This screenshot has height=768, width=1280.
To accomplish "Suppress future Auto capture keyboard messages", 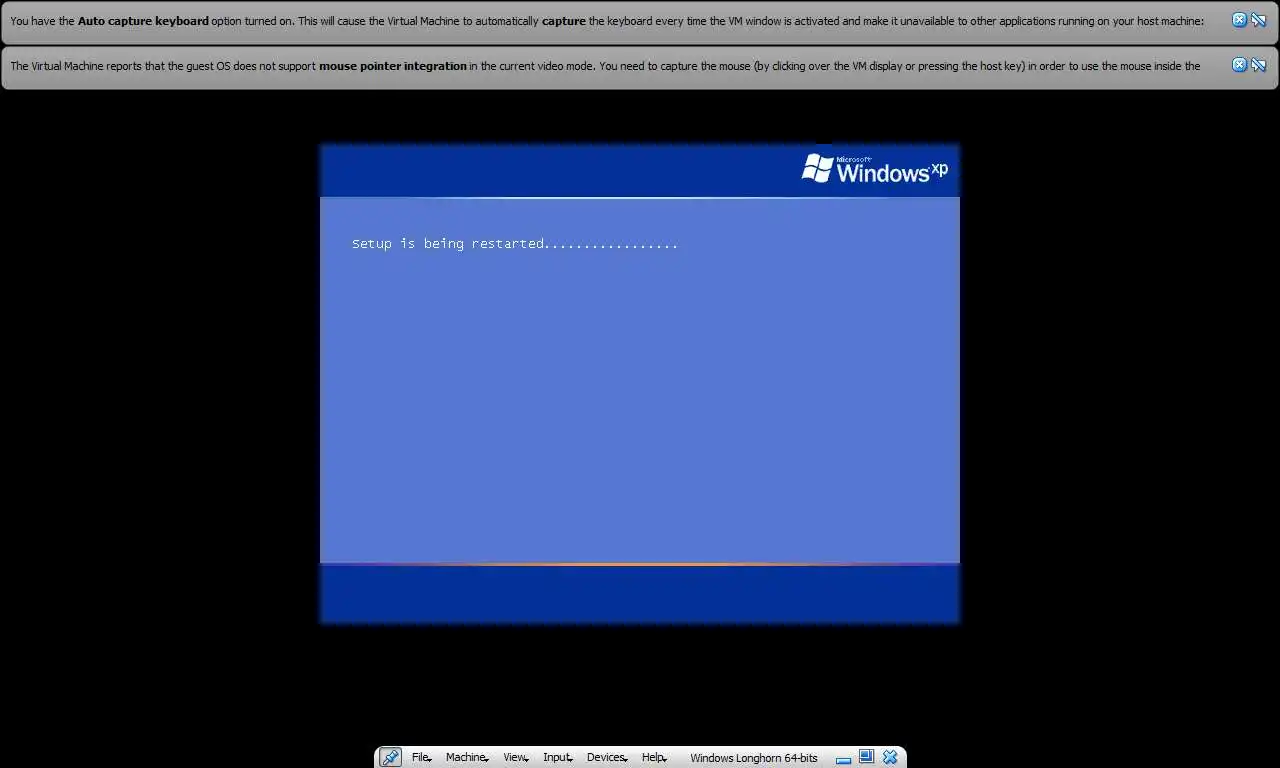I will coord(1259,20).
